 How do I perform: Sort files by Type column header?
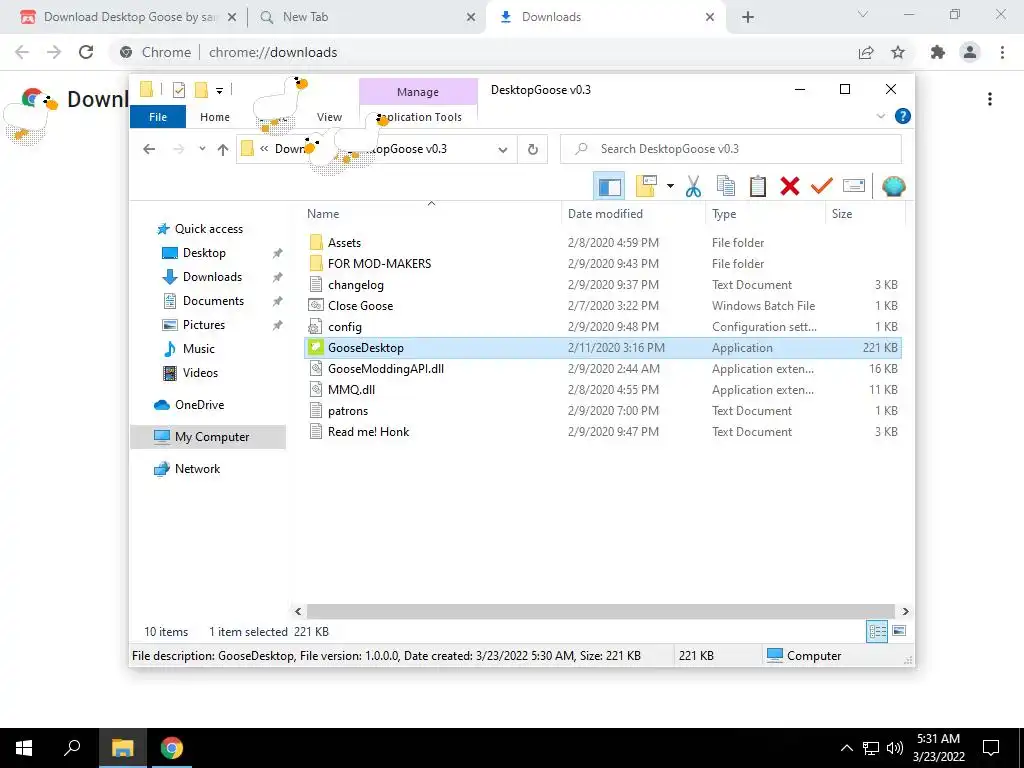coord(765,214)
